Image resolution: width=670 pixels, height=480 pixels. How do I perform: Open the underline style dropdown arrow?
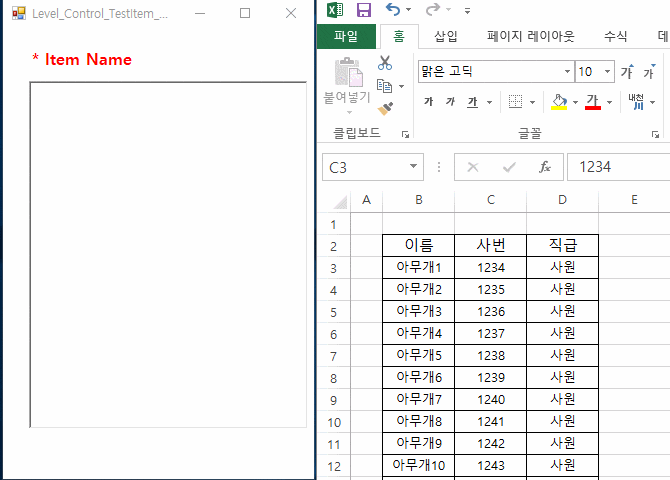point(489,102)
